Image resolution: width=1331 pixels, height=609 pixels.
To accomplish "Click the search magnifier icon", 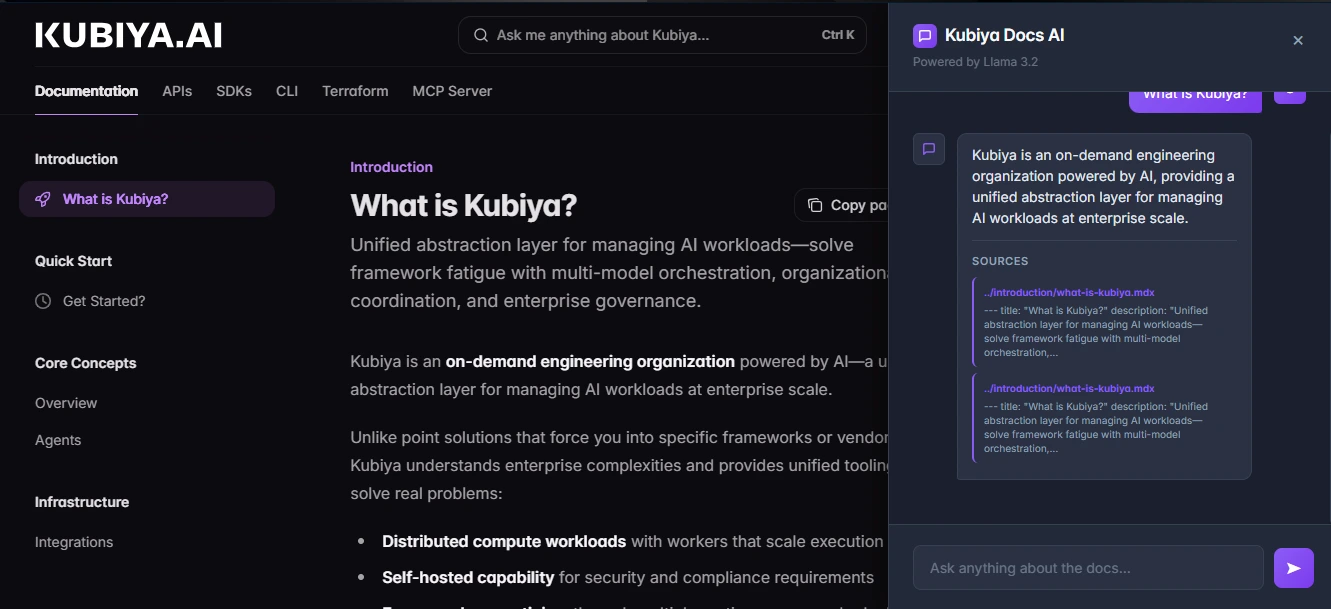I will (481, 35).
